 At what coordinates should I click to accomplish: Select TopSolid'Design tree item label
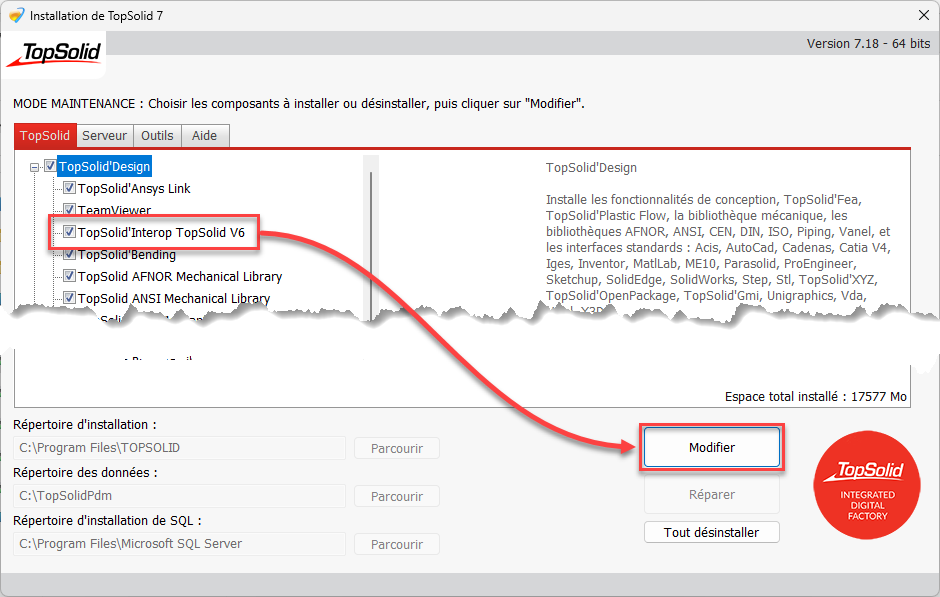(x=104, y=167)
